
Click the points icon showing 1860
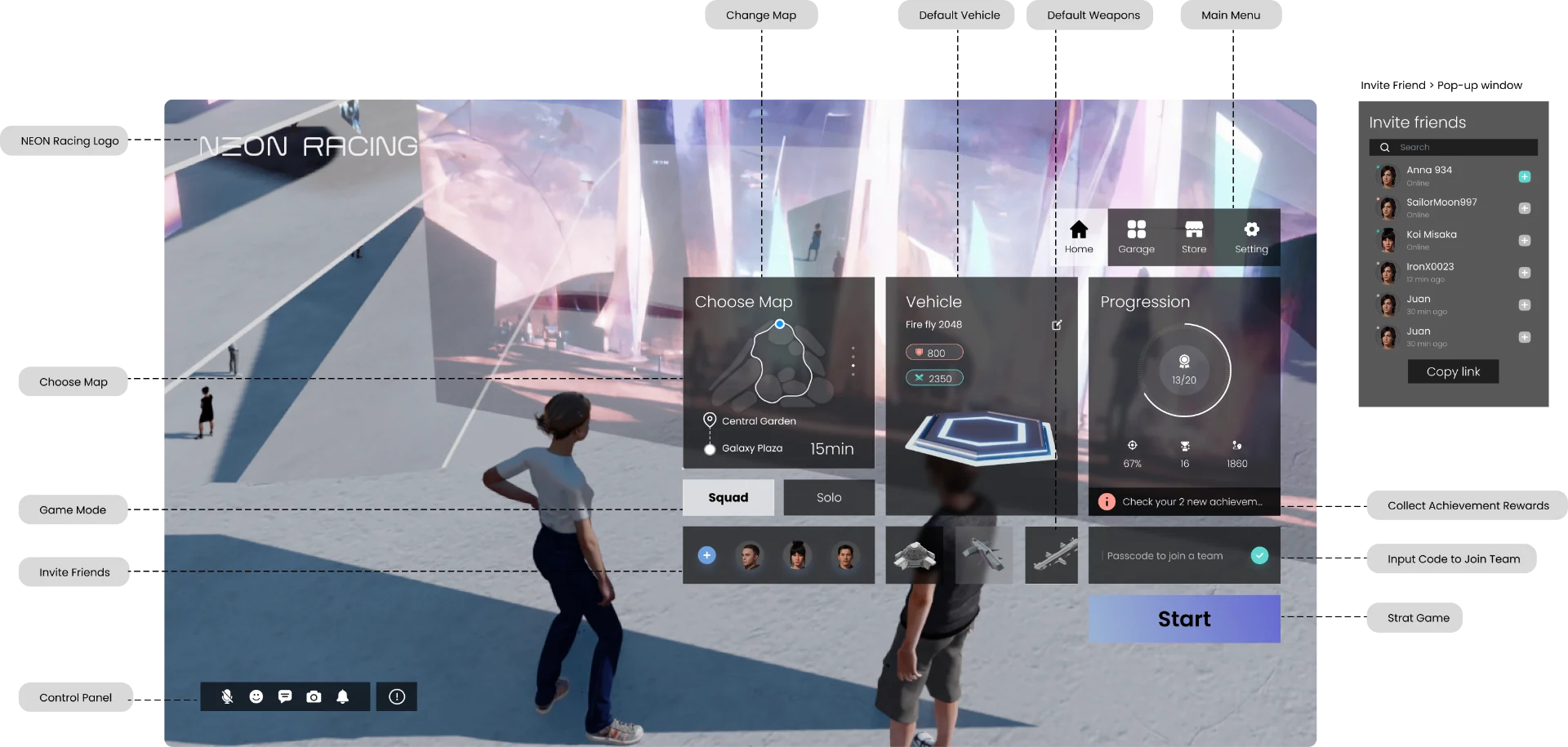click(1236, 446)
